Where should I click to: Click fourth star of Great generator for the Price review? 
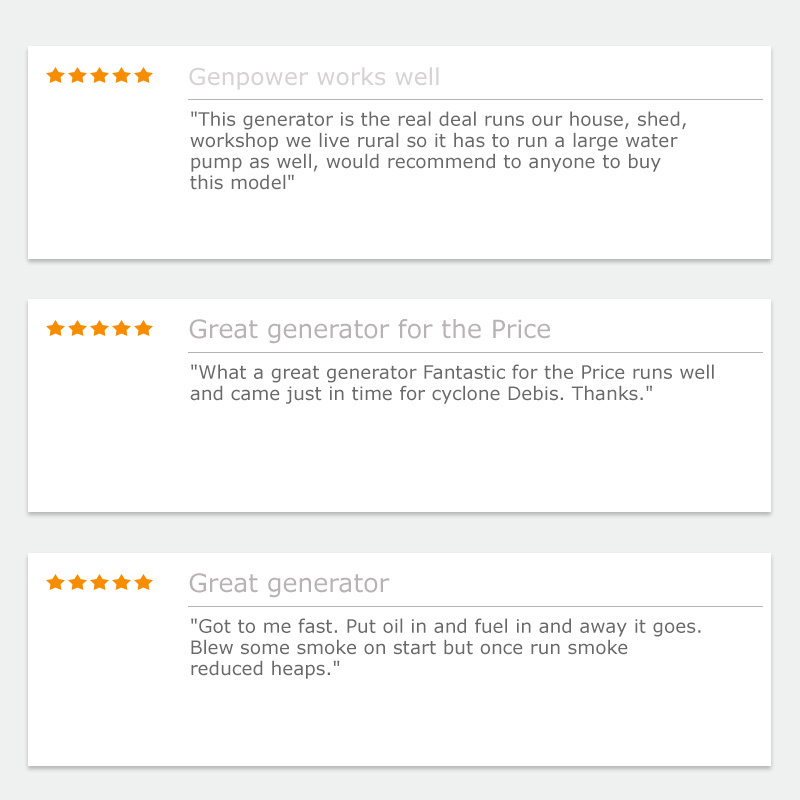(x=122, y=328)
